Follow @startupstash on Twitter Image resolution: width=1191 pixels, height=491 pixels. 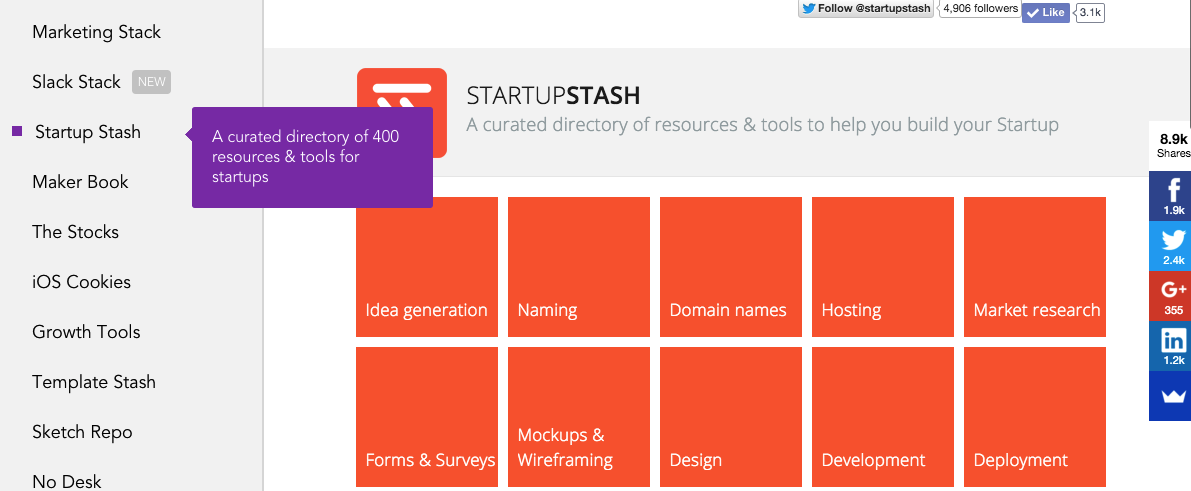(x=866, y=8)
